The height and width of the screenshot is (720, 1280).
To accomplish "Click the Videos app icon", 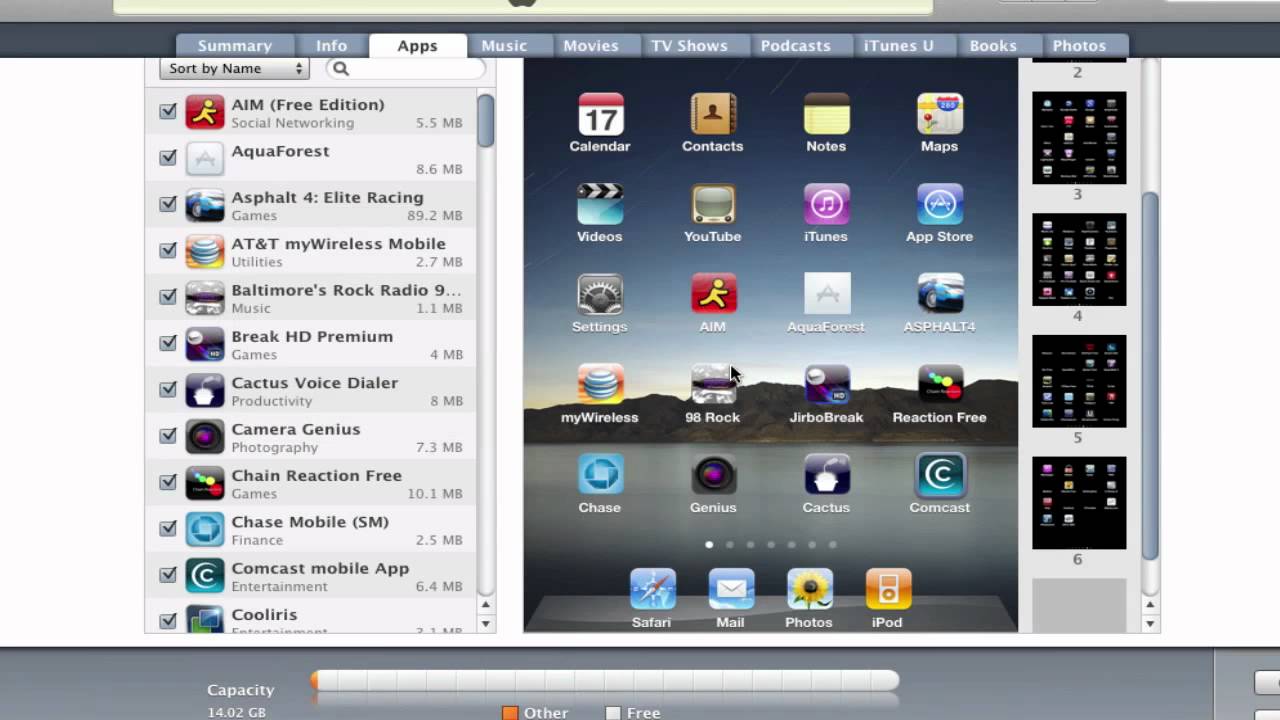I will (600, 204).
